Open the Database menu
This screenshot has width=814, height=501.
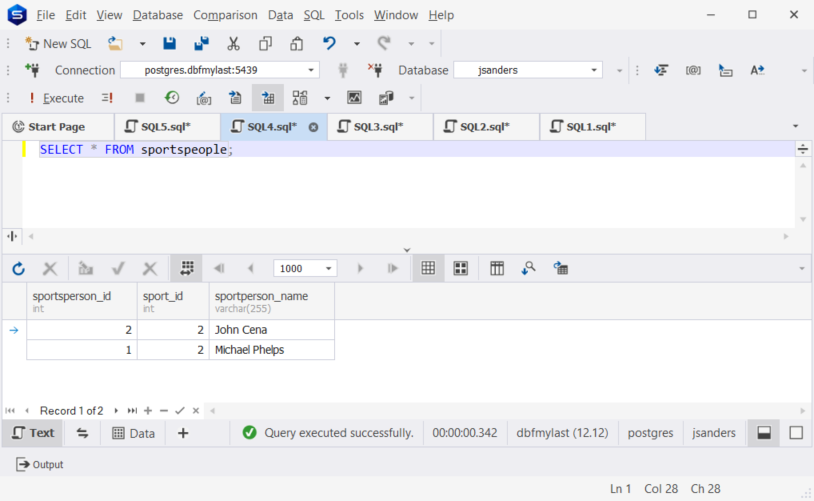pyautogui.click(x=158, y=15)
